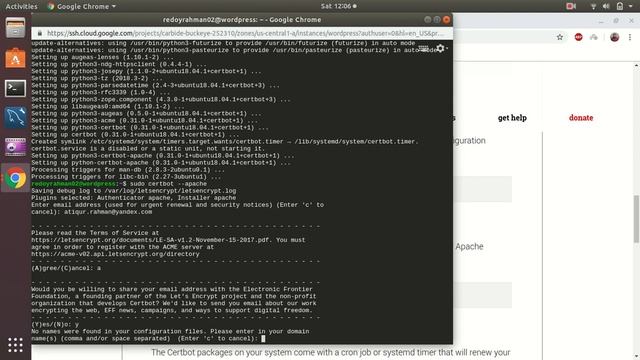
Task: Launch Files from the dock
Action: [x=16, y=28]
